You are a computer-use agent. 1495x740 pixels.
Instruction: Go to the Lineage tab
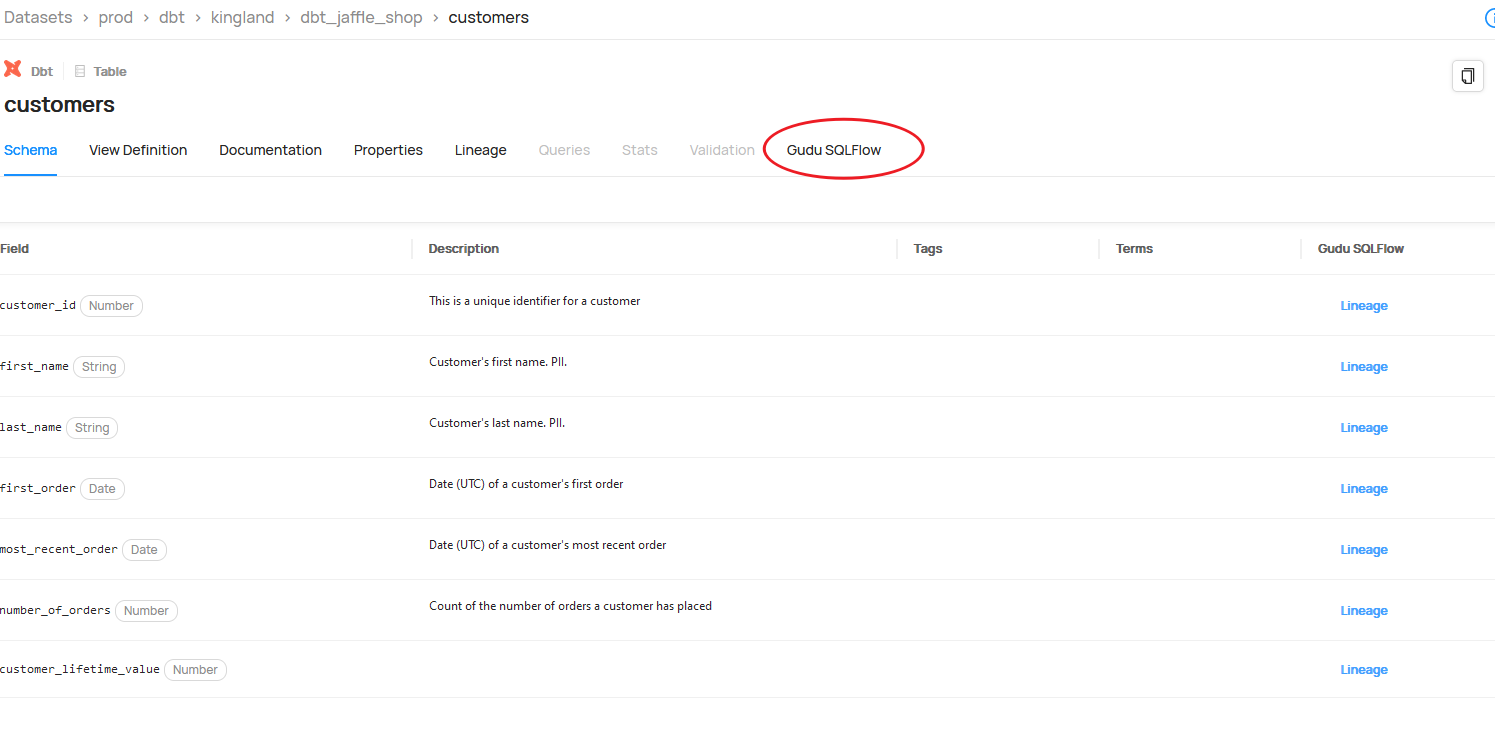coord(480,150)
